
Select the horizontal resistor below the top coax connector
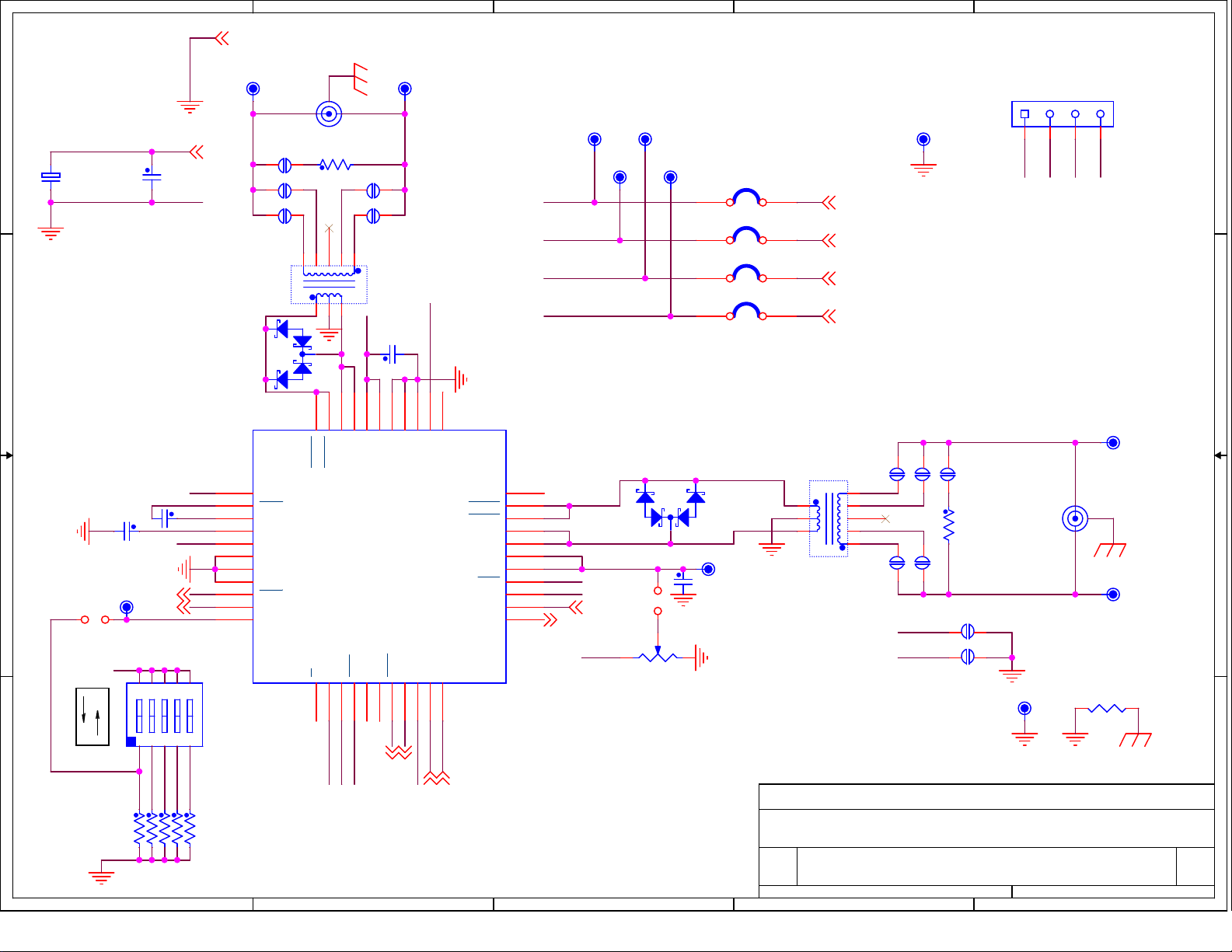coord(335,165)
